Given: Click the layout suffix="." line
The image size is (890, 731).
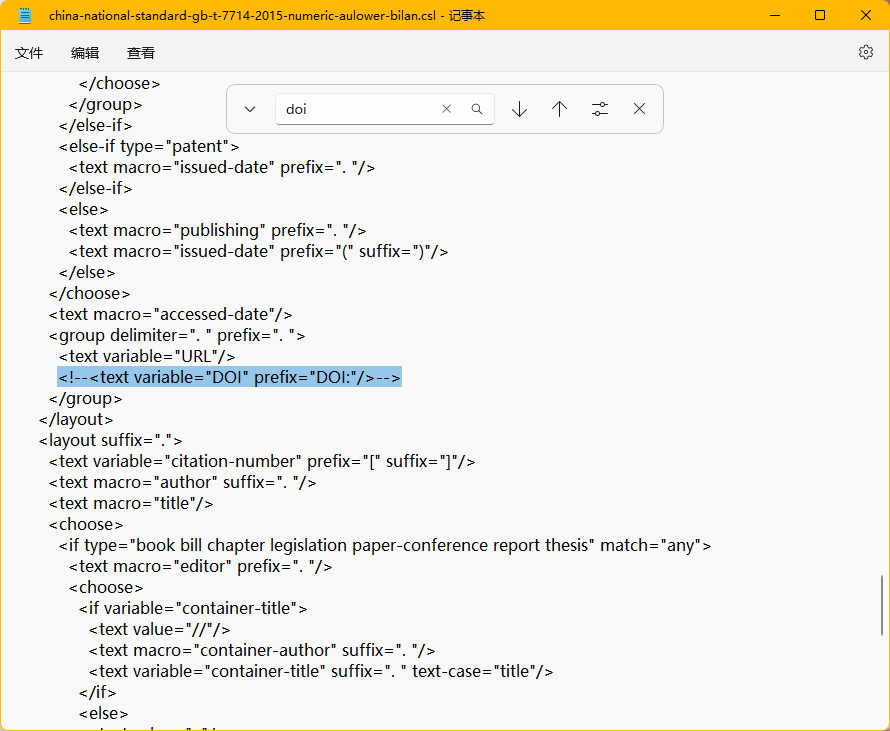Looking at the screenshot, I should (x=111, y=440).
